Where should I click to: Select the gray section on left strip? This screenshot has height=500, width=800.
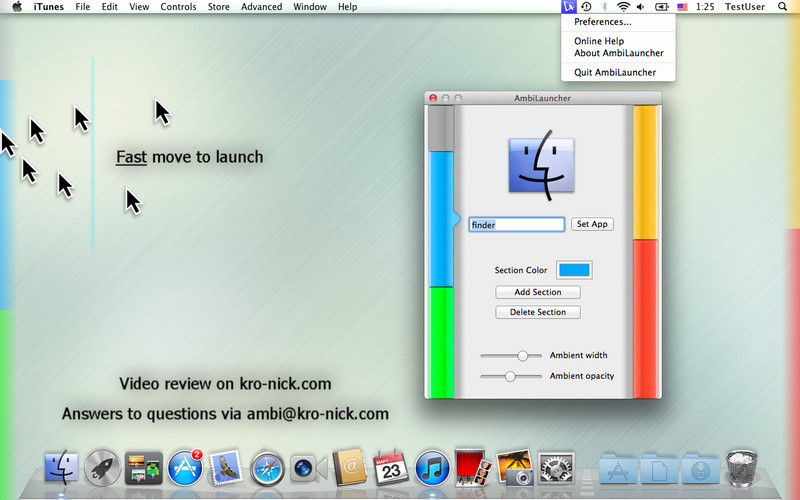(x=441, y=129)
